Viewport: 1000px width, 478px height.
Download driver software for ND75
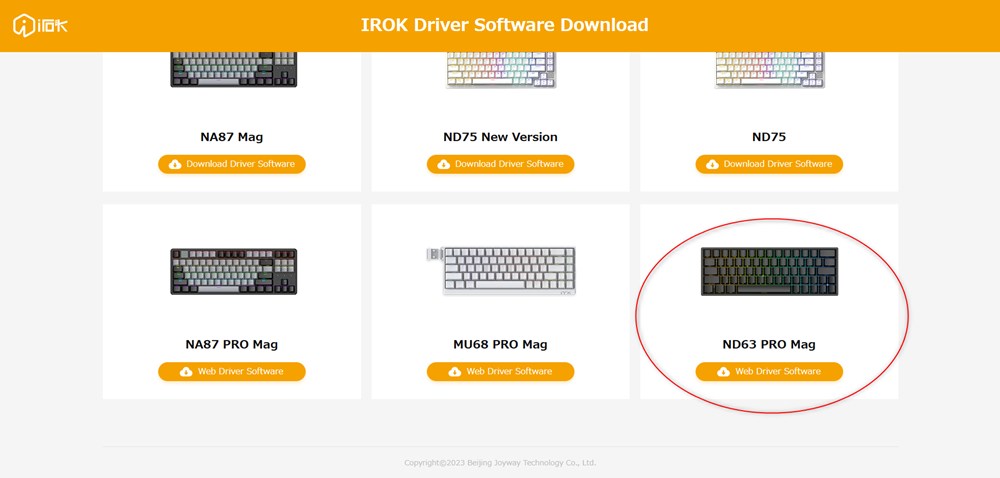click(769, 164)
